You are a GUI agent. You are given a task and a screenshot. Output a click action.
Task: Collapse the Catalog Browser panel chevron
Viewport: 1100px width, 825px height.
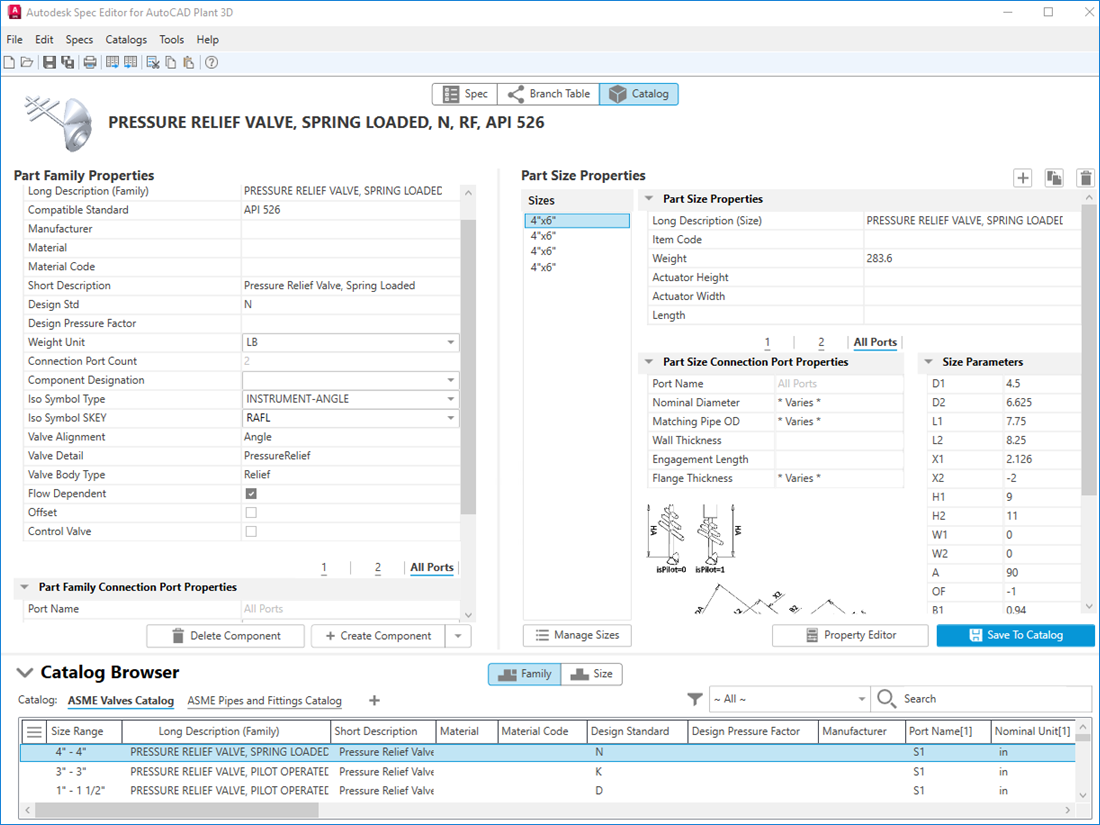[x=25, y=673]
